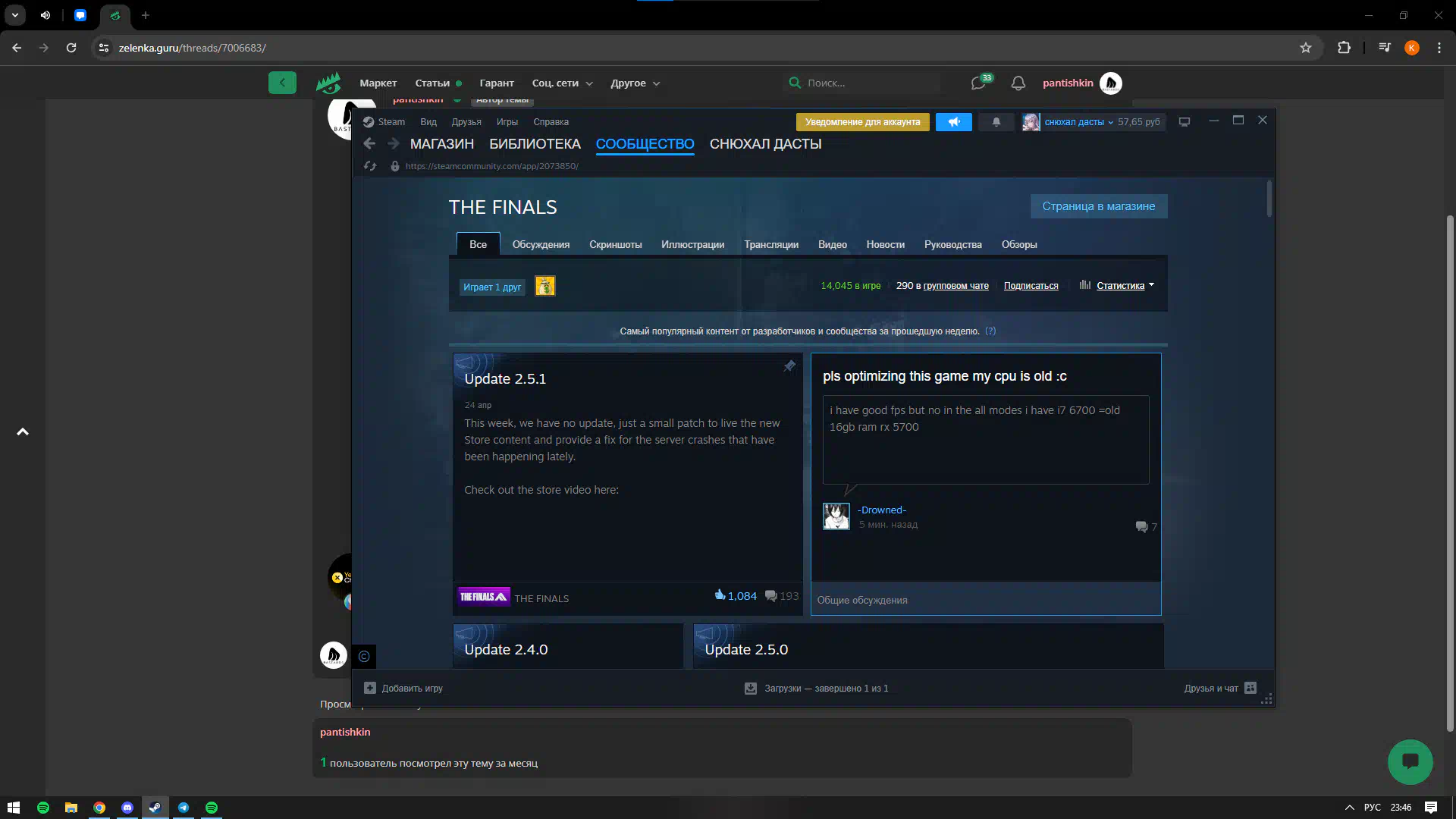The width and height of the screenshot is (1456, 819).
Task: Click Страница в магазине button
Action: point(1099,206)
